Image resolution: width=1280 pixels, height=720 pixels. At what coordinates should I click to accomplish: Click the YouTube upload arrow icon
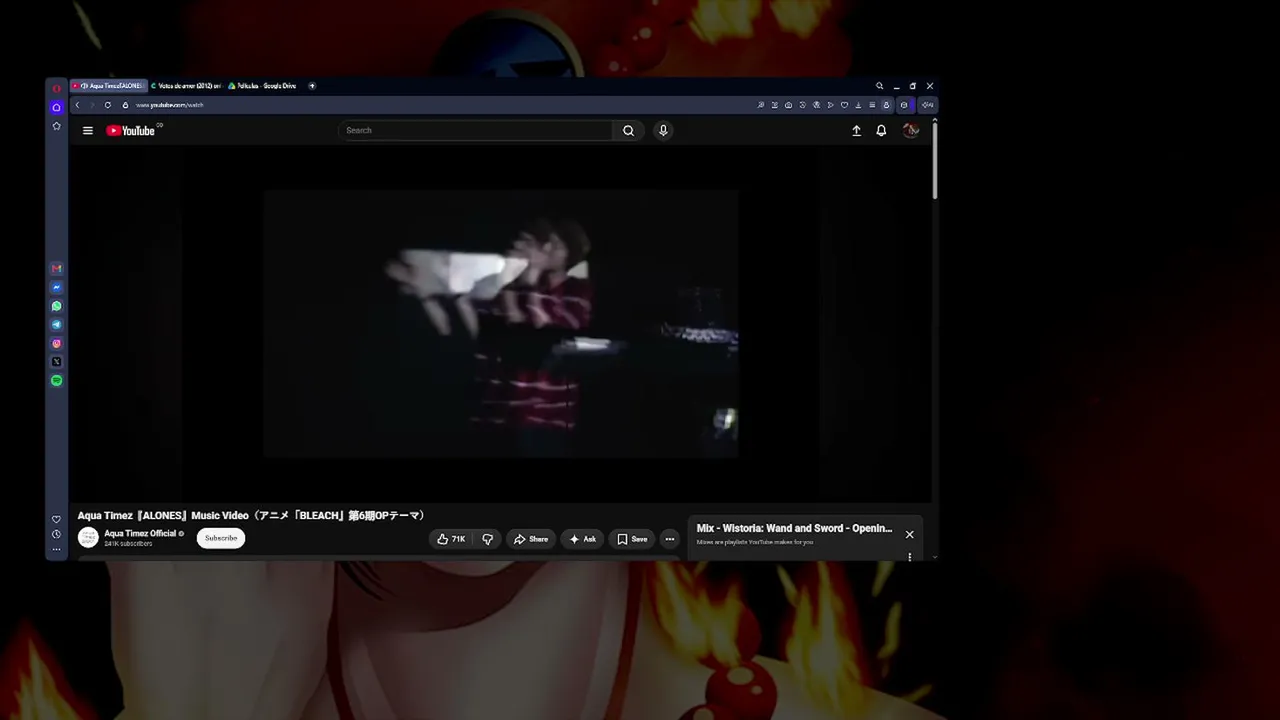pos(856,131)
